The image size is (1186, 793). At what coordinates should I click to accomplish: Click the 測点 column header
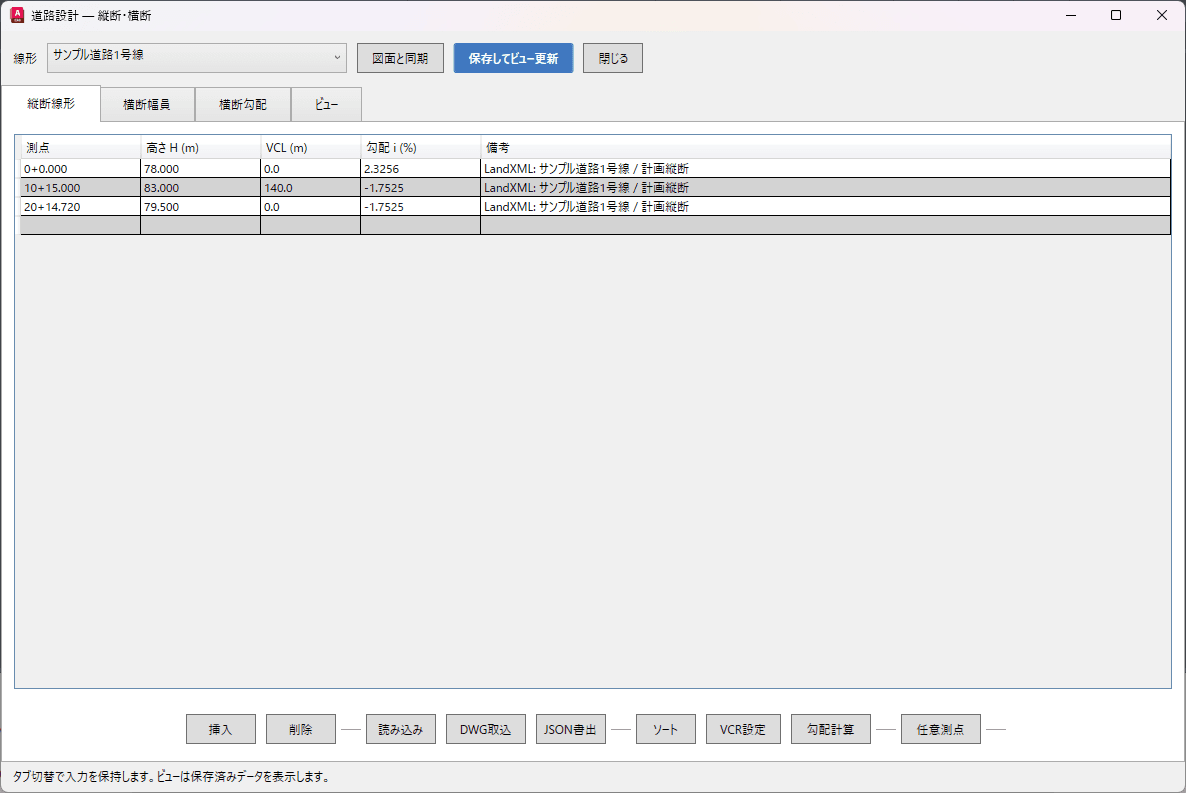point(80,148)
